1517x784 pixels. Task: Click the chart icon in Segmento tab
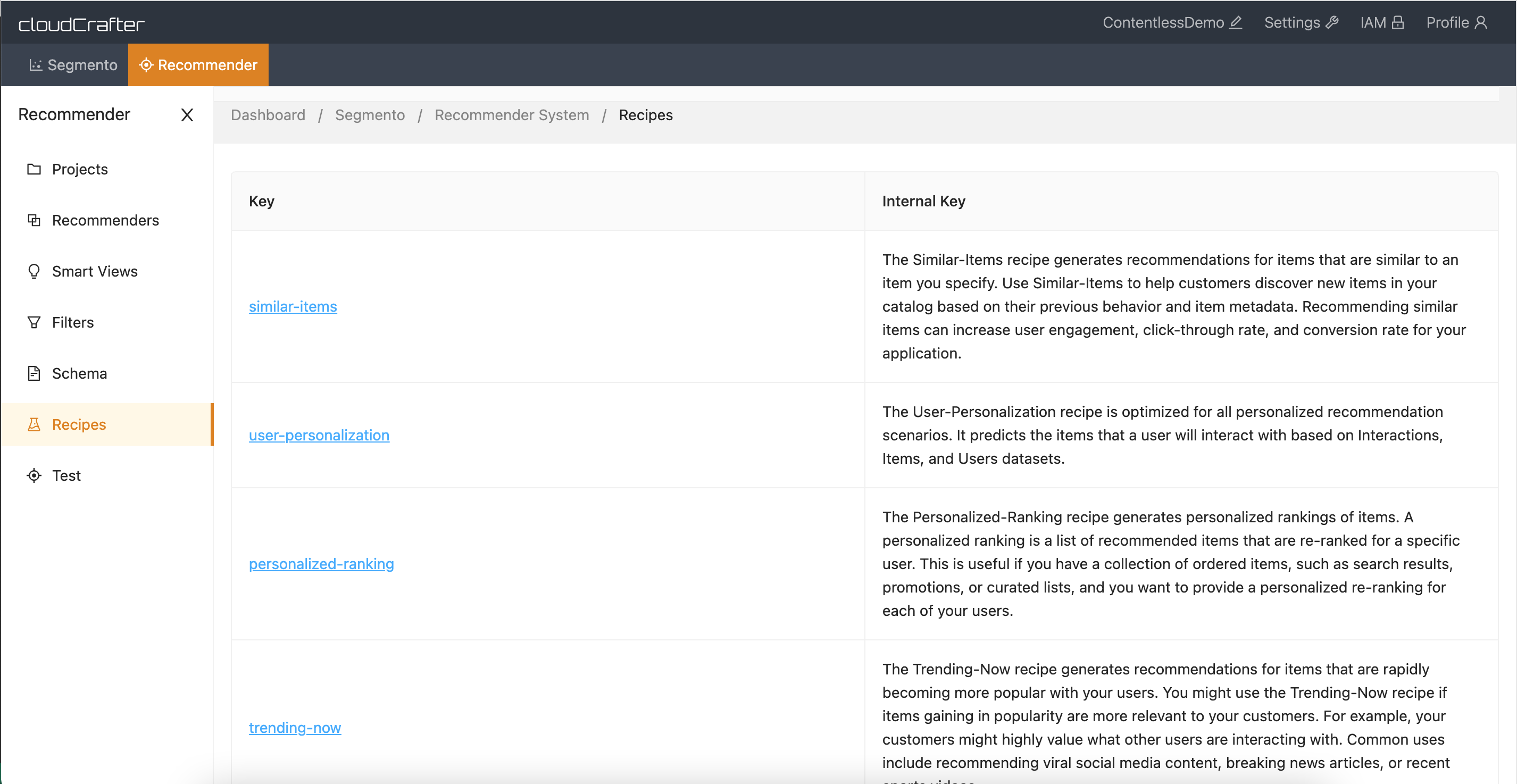click(x=35, y=65)
